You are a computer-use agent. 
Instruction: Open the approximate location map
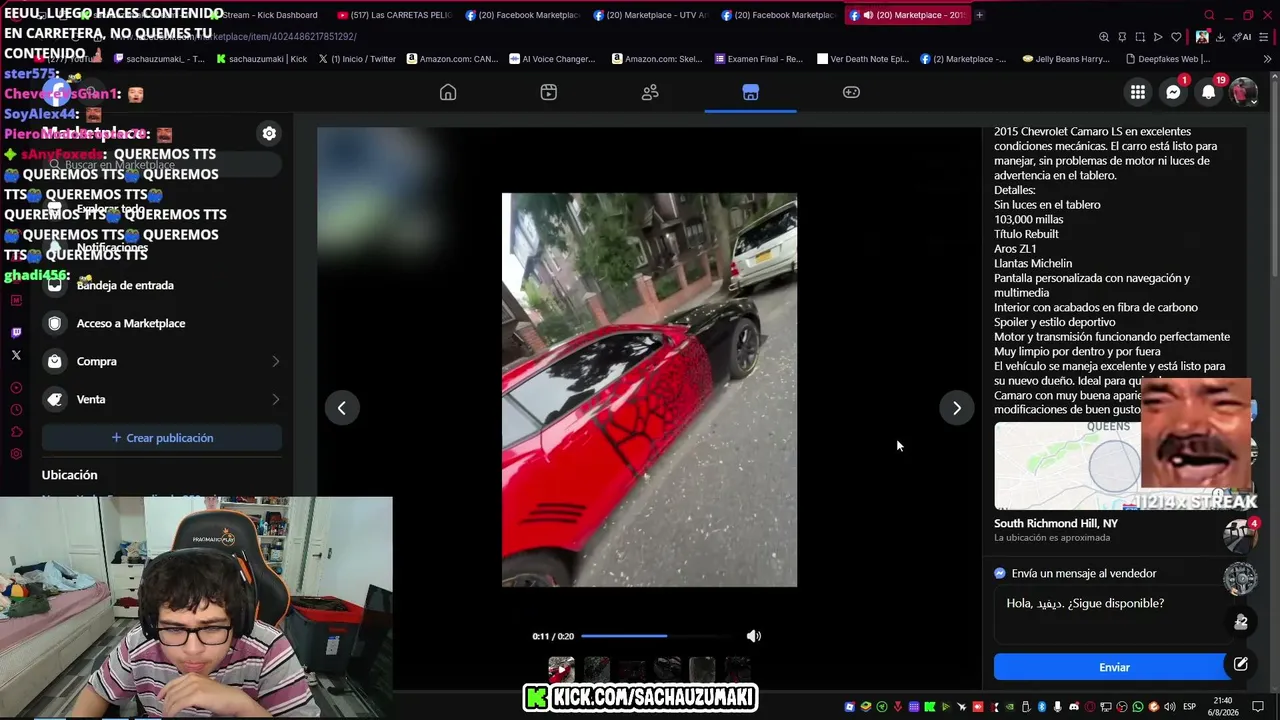[x=1112, y=466]
